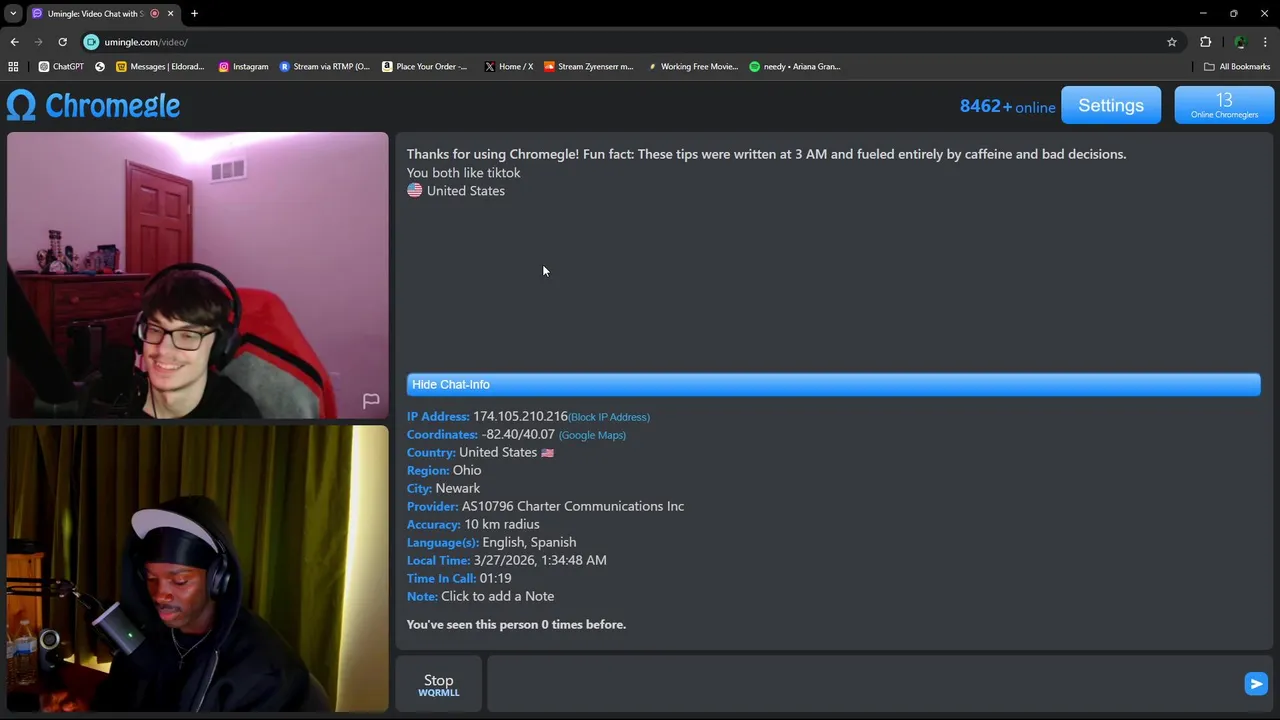The height and width of the screenshot is (720, 1280).
Task: Click the IP address 174.105.210.216
Action: (520, 416)
